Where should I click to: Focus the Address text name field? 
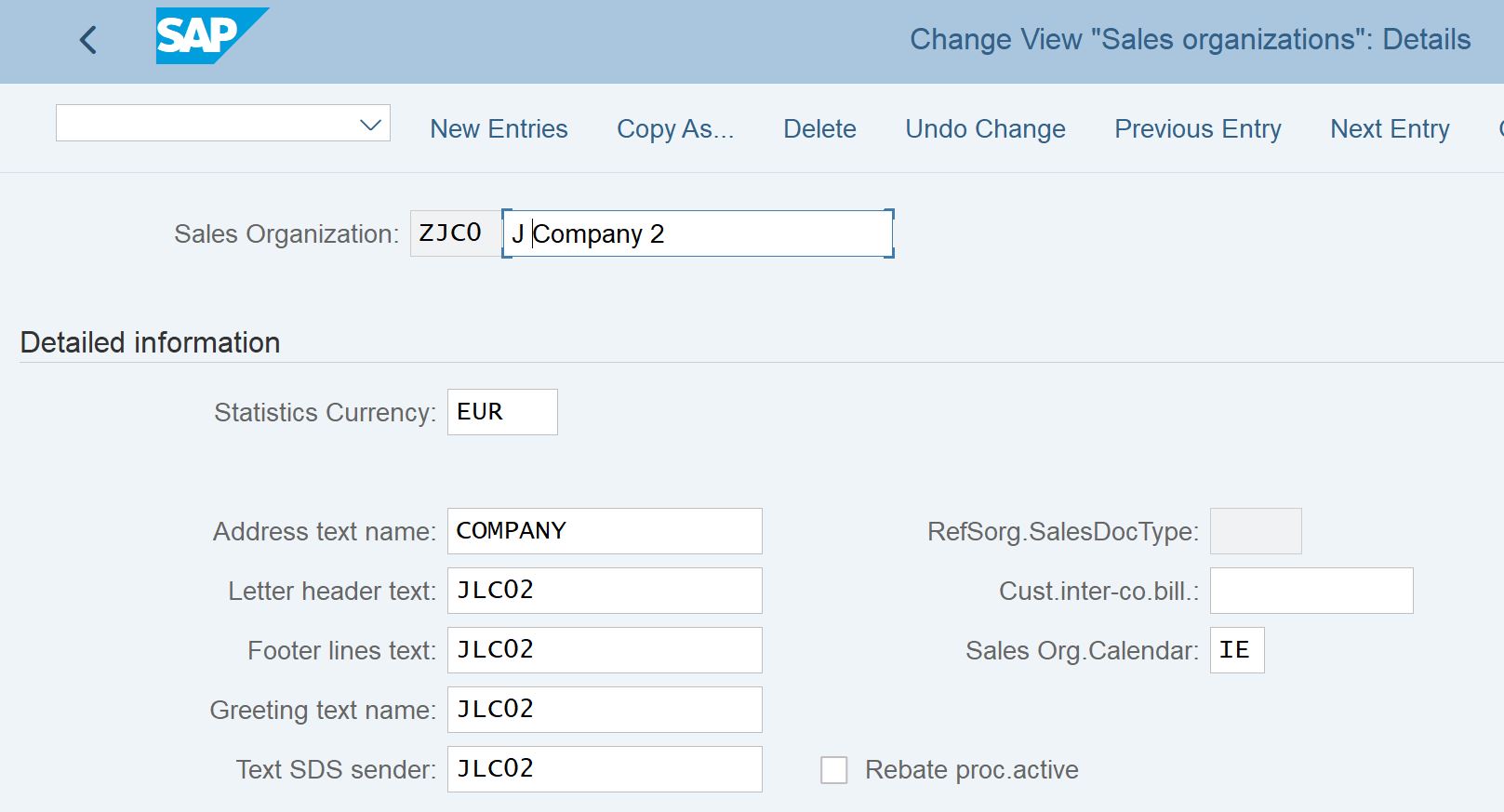[605, 531]
